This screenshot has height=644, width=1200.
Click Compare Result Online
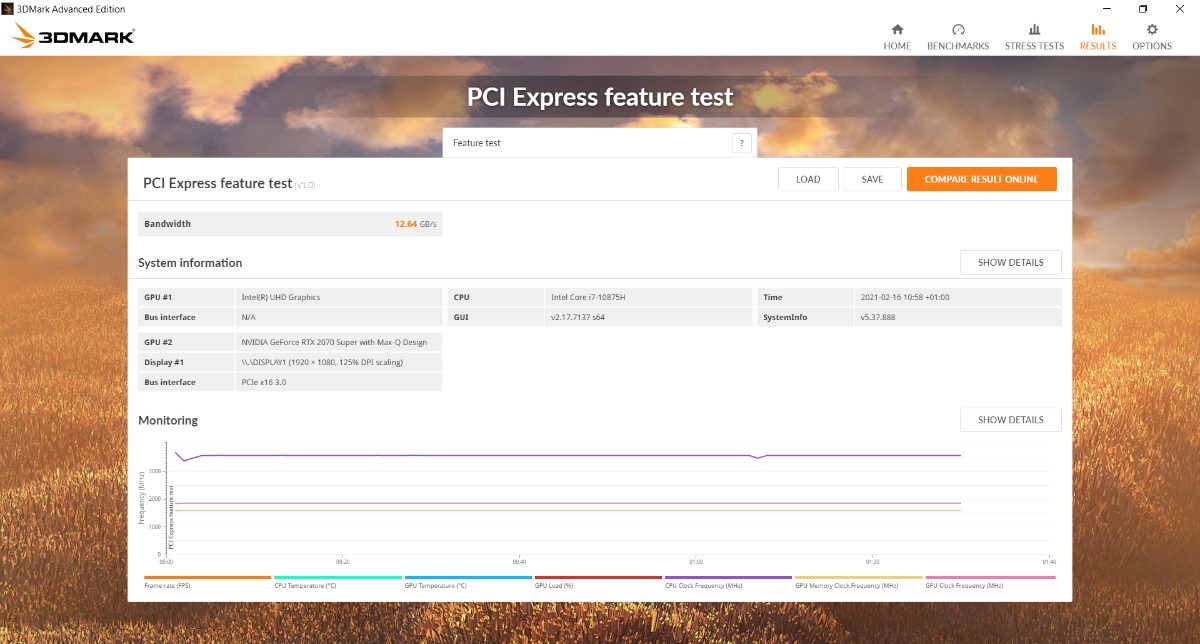pyautogui.click(x=981, y=180)
